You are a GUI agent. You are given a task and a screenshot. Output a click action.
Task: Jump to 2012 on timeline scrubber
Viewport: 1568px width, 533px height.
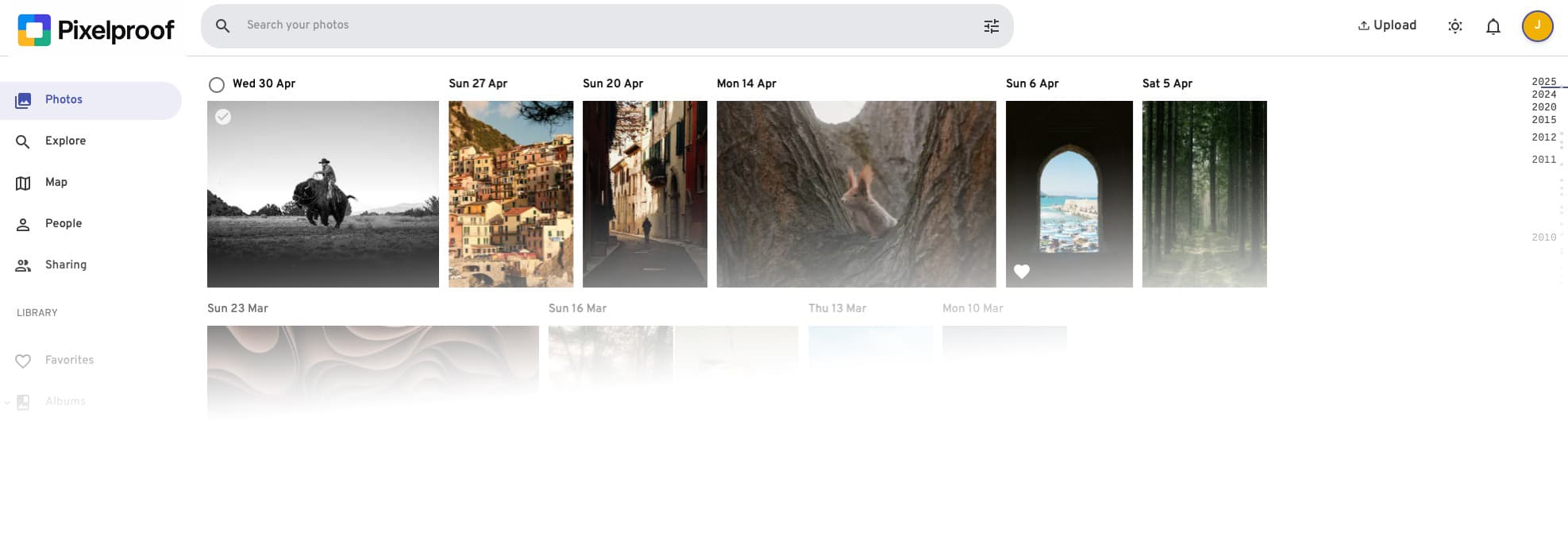click(1543, 137)
